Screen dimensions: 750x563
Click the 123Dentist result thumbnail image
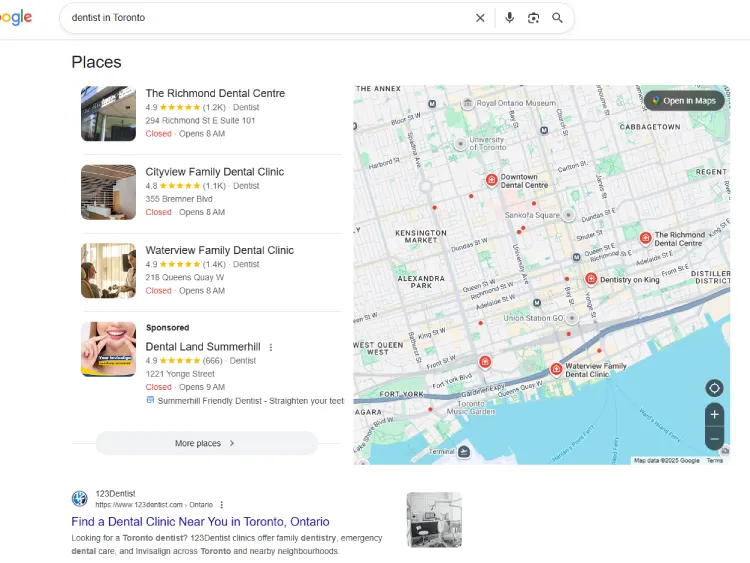pyautogui.click(x=434, y=520)
